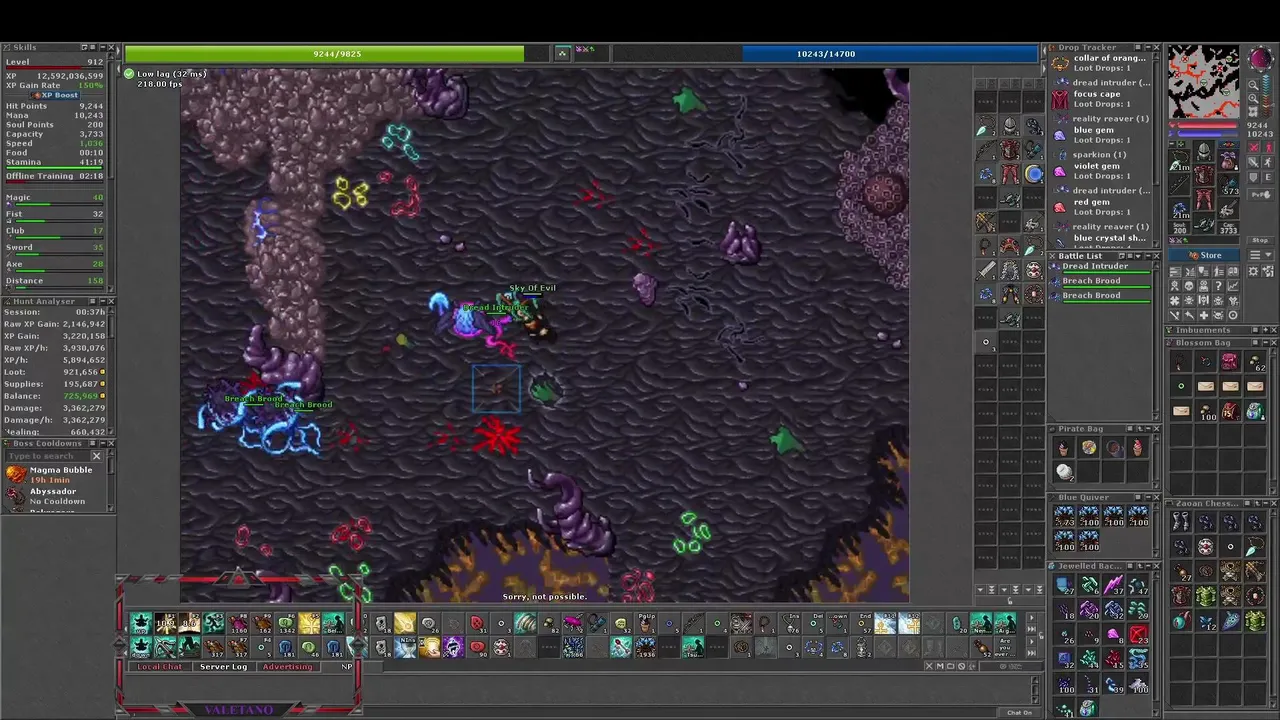Click the armor equipment slot
The width and height of the screenshot is (1280, 720).
(x=1205, y=174)
